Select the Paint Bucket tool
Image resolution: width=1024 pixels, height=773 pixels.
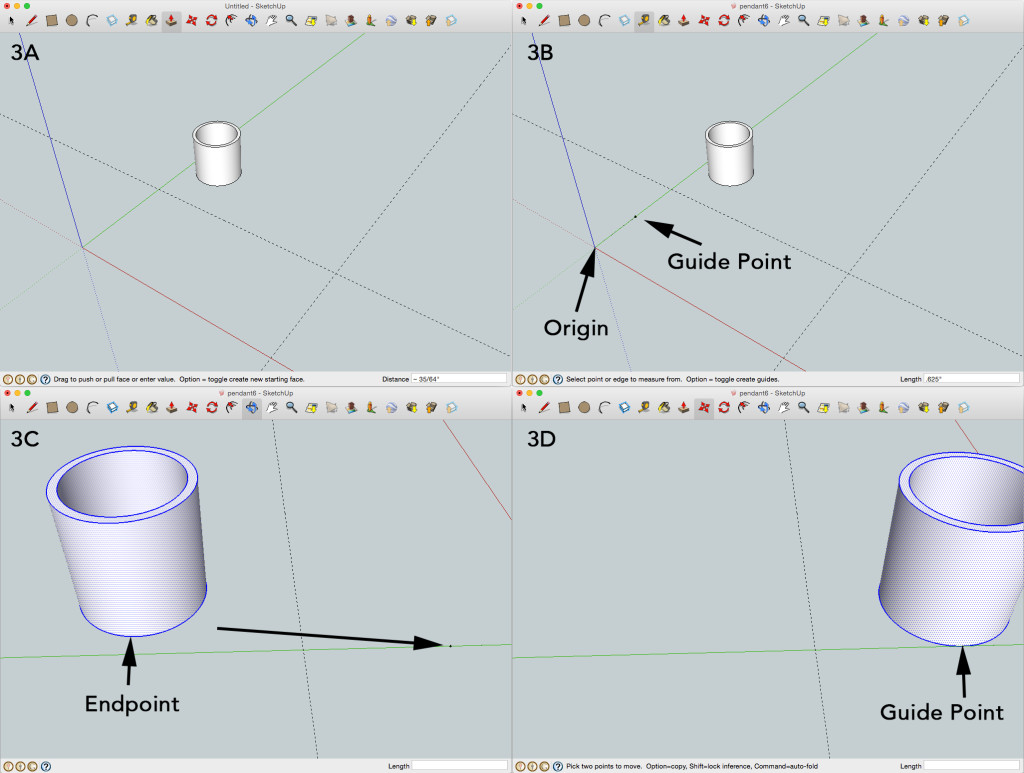[x=150, y=20]
